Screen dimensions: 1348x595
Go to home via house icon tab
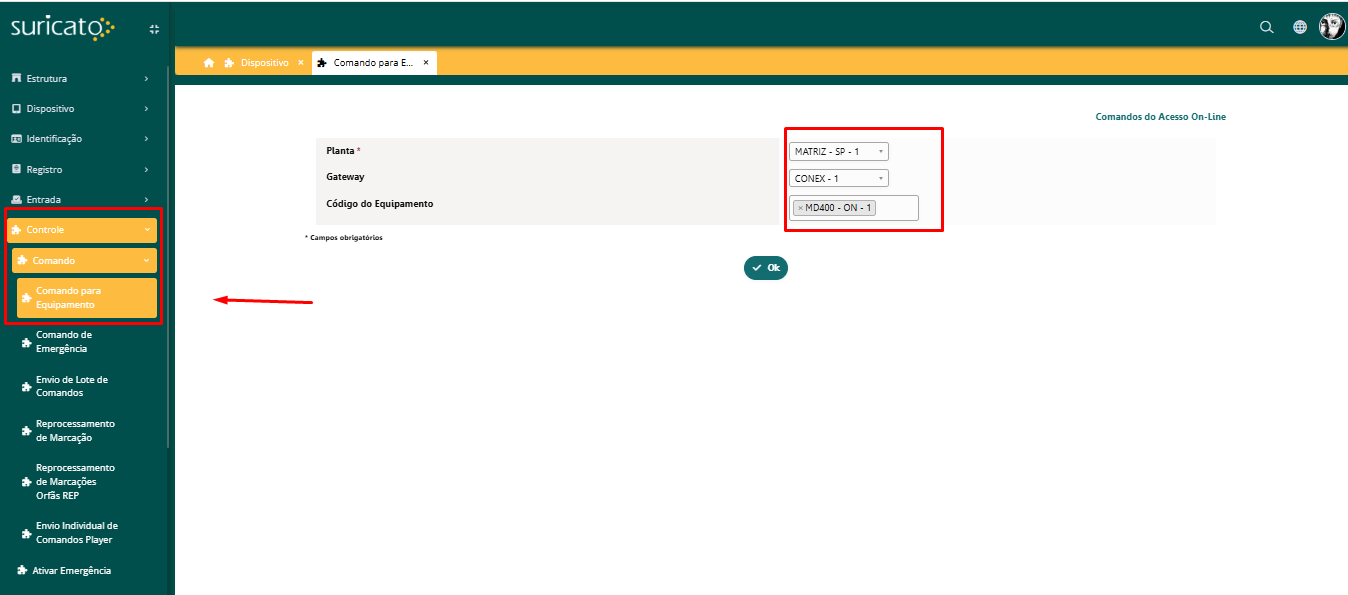209,62
